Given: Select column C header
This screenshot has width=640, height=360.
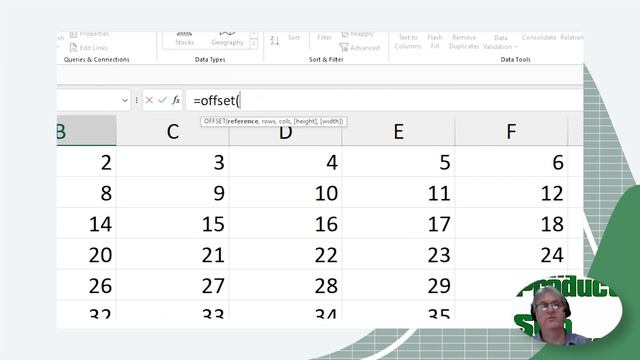Looking at the screenshot, I should pos(173,131).
